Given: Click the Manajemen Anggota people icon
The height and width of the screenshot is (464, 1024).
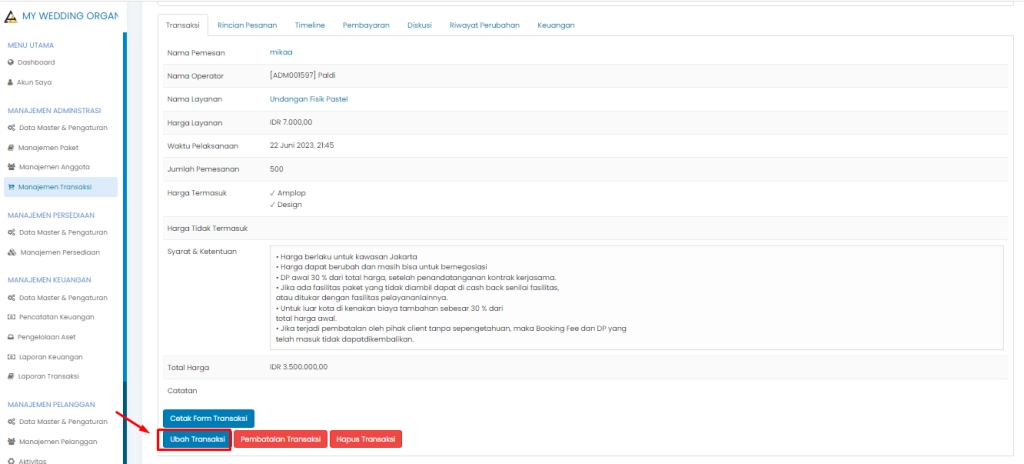Looking at the screenshot, I should tap(11, 167).
